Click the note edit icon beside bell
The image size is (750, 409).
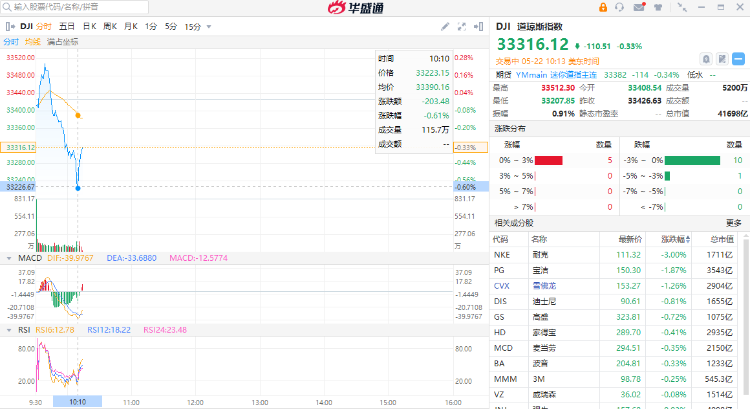point(722,59)
